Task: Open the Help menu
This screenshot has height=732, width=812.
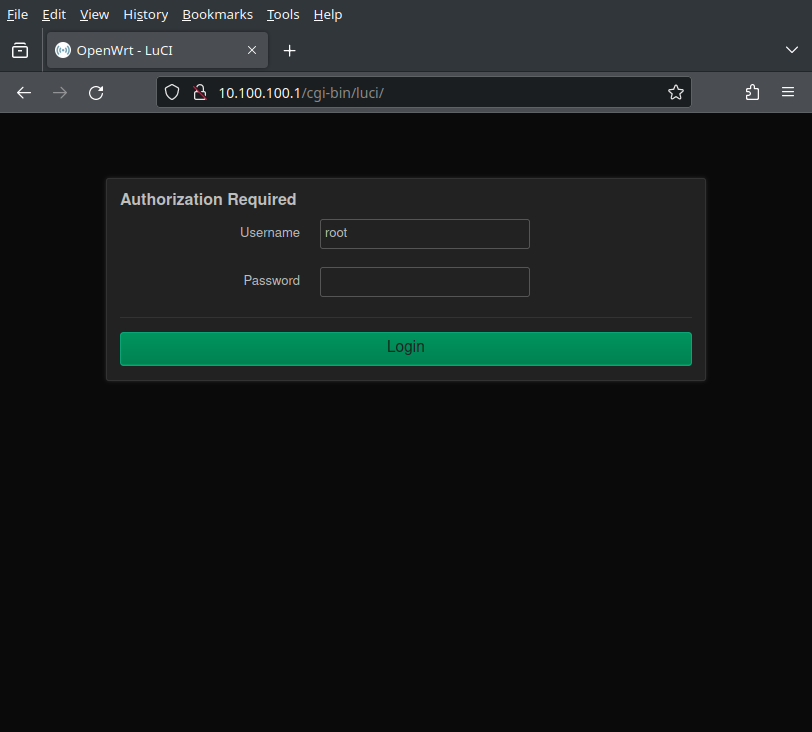Action: 328,14
